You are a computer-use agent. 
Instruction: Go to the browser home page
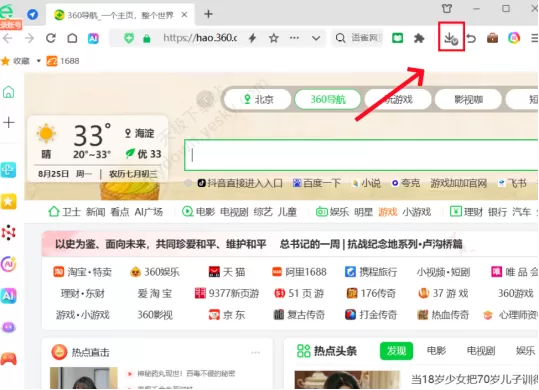pyautogui.click(x=72, y=38)
